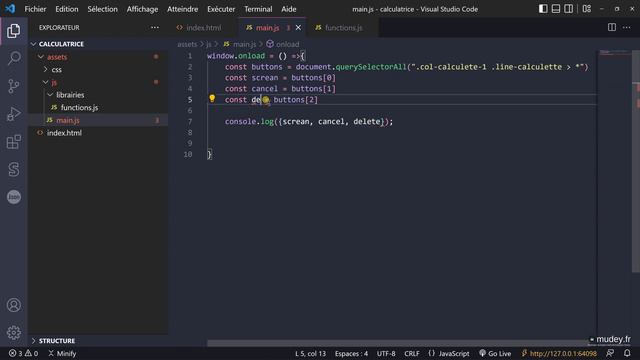Viewport: 640px width, 360px height.
Task: Close the main.js tab
Action: point(298,28)
